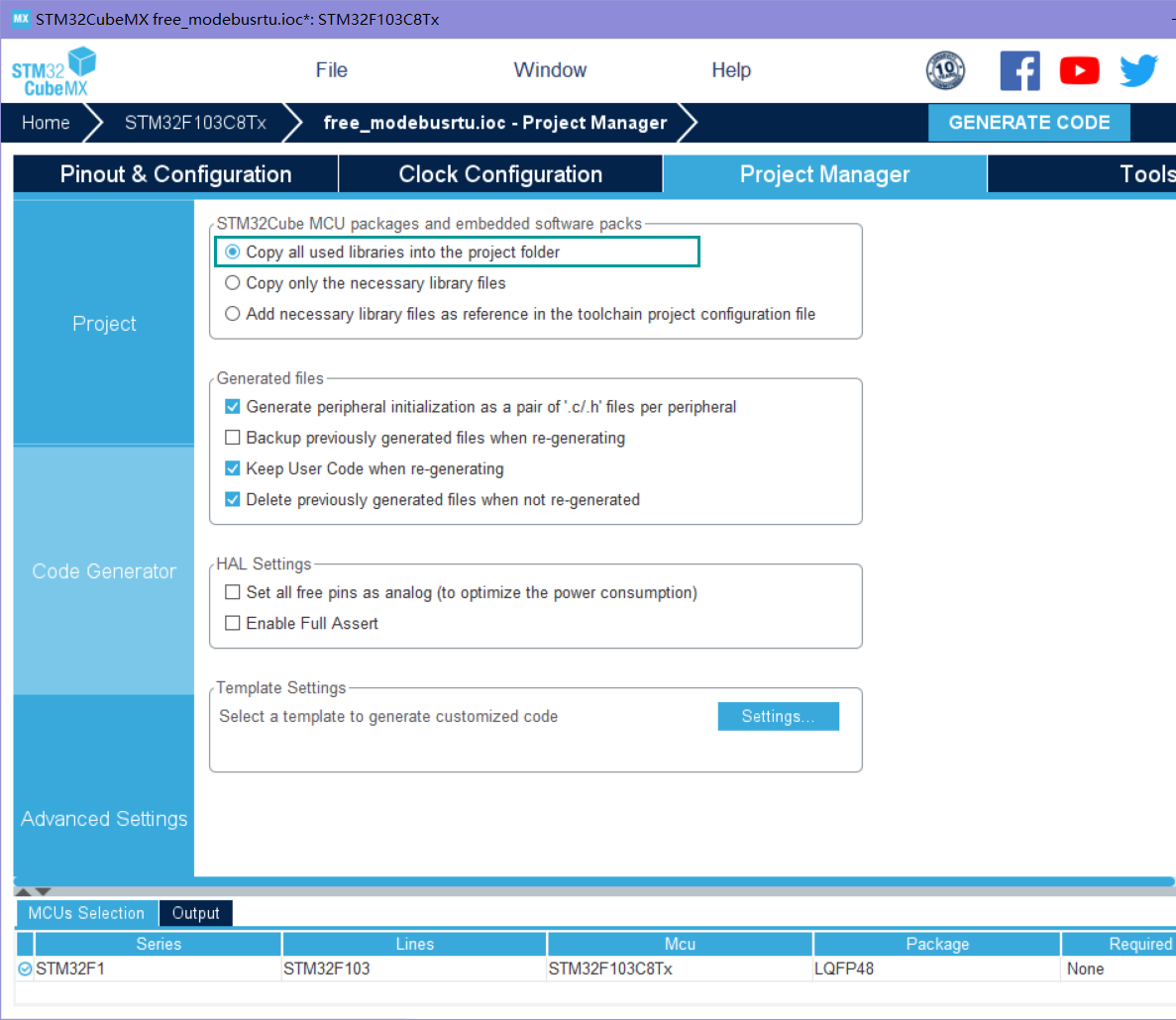Open template Settings... button

pyautogui.click(x=778, y=716)
